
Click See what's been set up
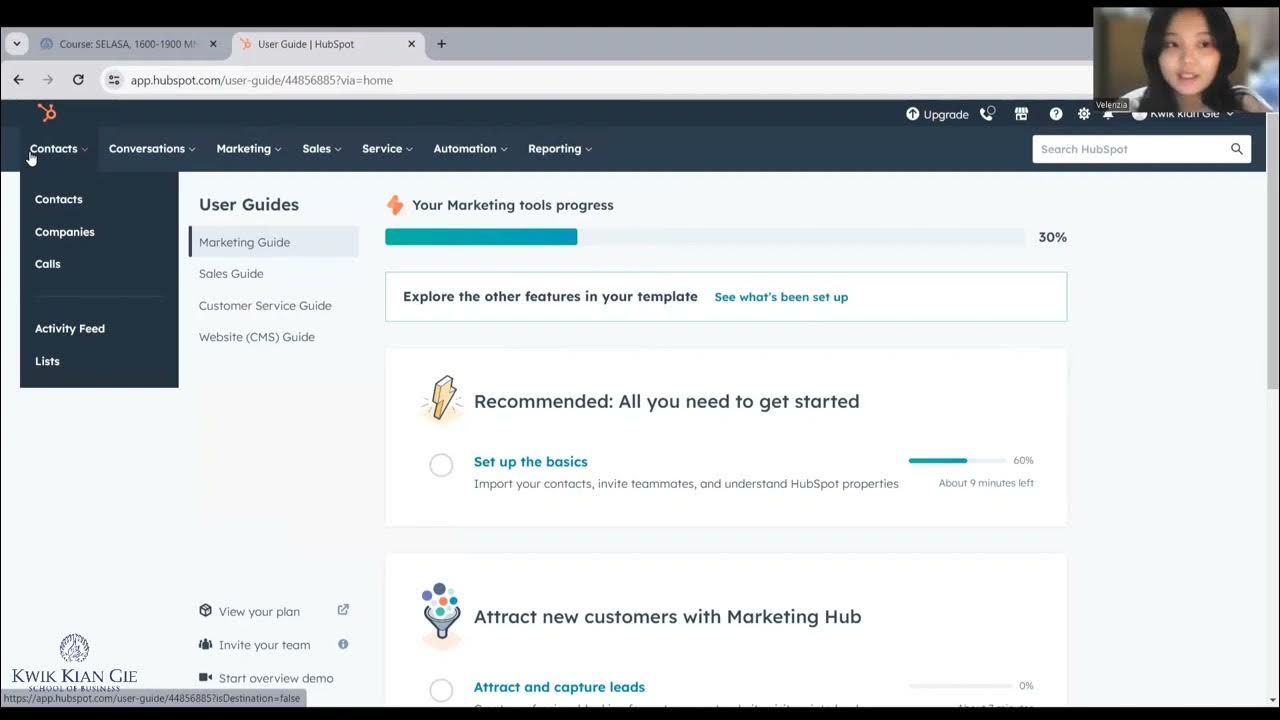pyautogui.click(x=781, y=297)
